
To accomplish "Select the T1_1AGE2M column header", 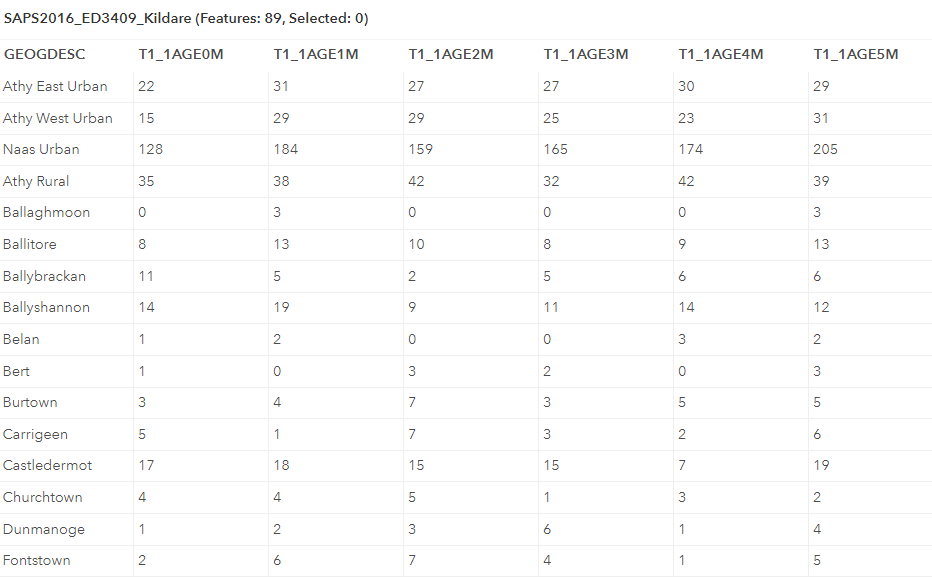I will click(x=451, y=54).
